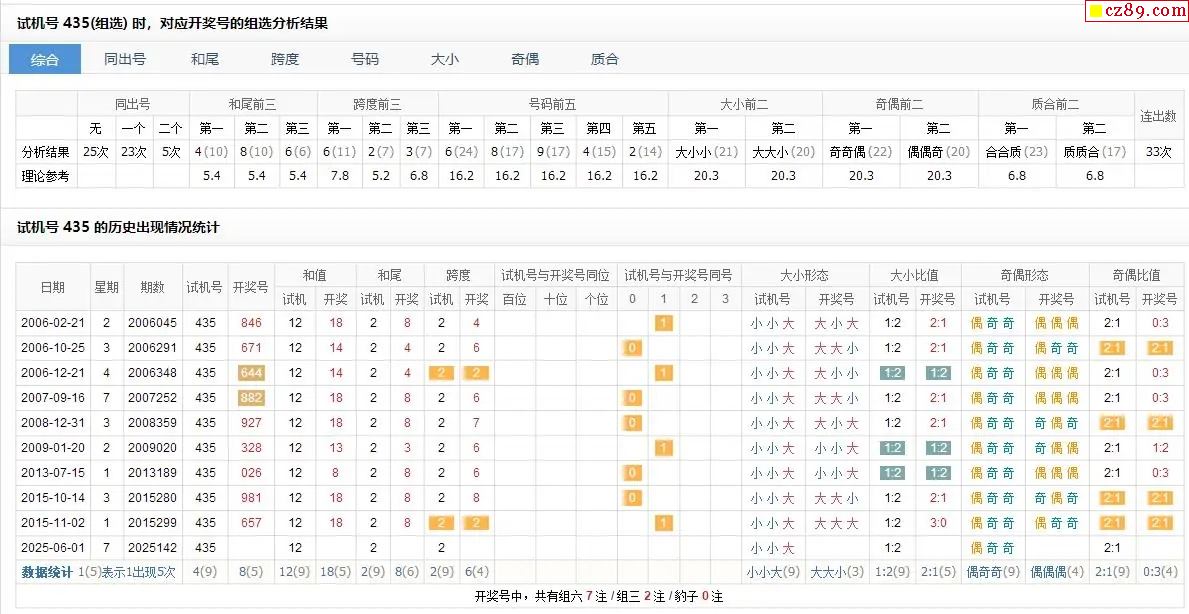Click issue number 2015280

click(152, 498)
